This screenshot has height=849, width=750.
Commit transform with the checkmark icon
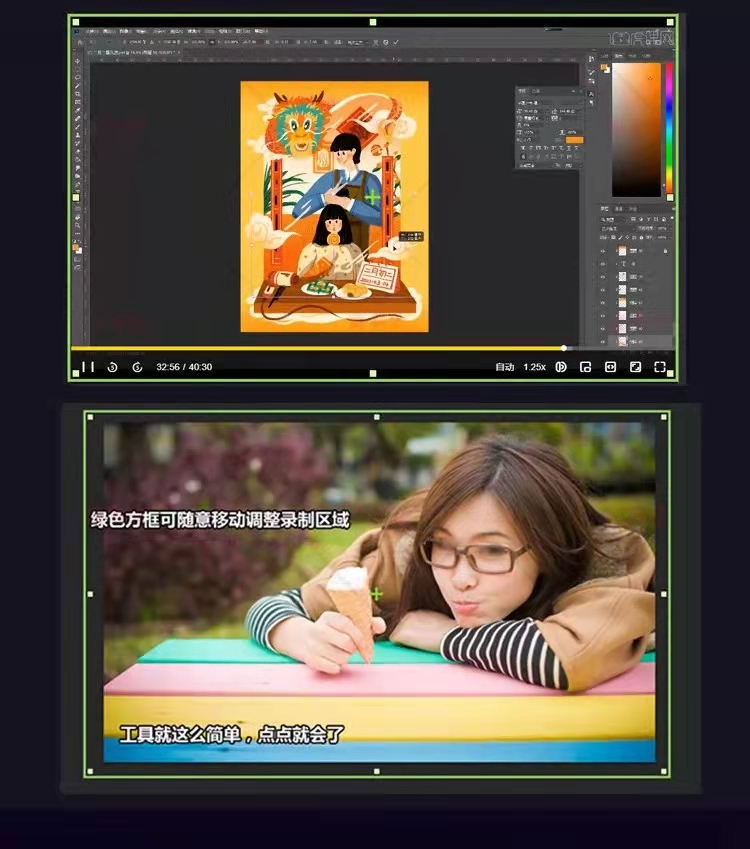click(x=396, y=42)
